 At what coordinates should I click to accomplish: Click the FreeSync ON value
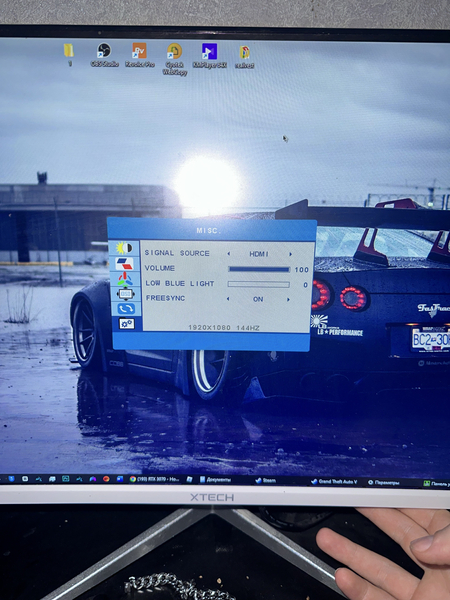click(258, 299)
